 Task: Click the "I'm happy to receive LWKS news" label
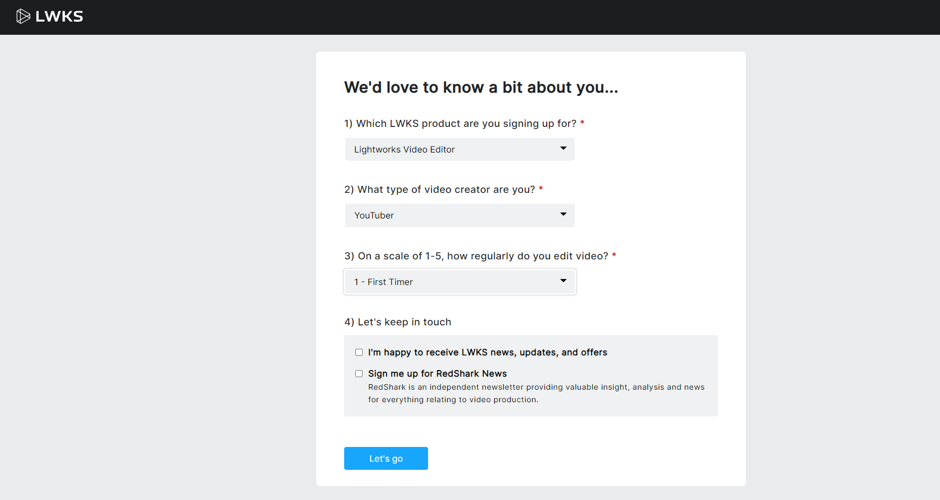[x=487, y=353]
